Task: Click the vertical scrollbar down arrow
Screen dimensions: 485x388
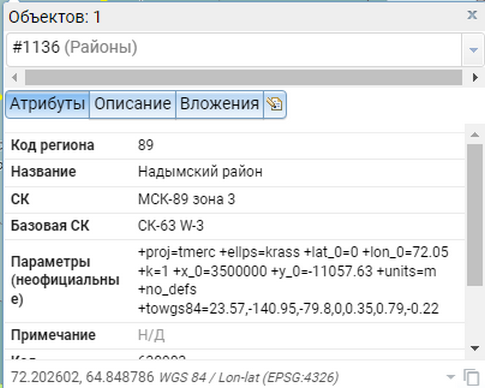Action: (475, 348)
